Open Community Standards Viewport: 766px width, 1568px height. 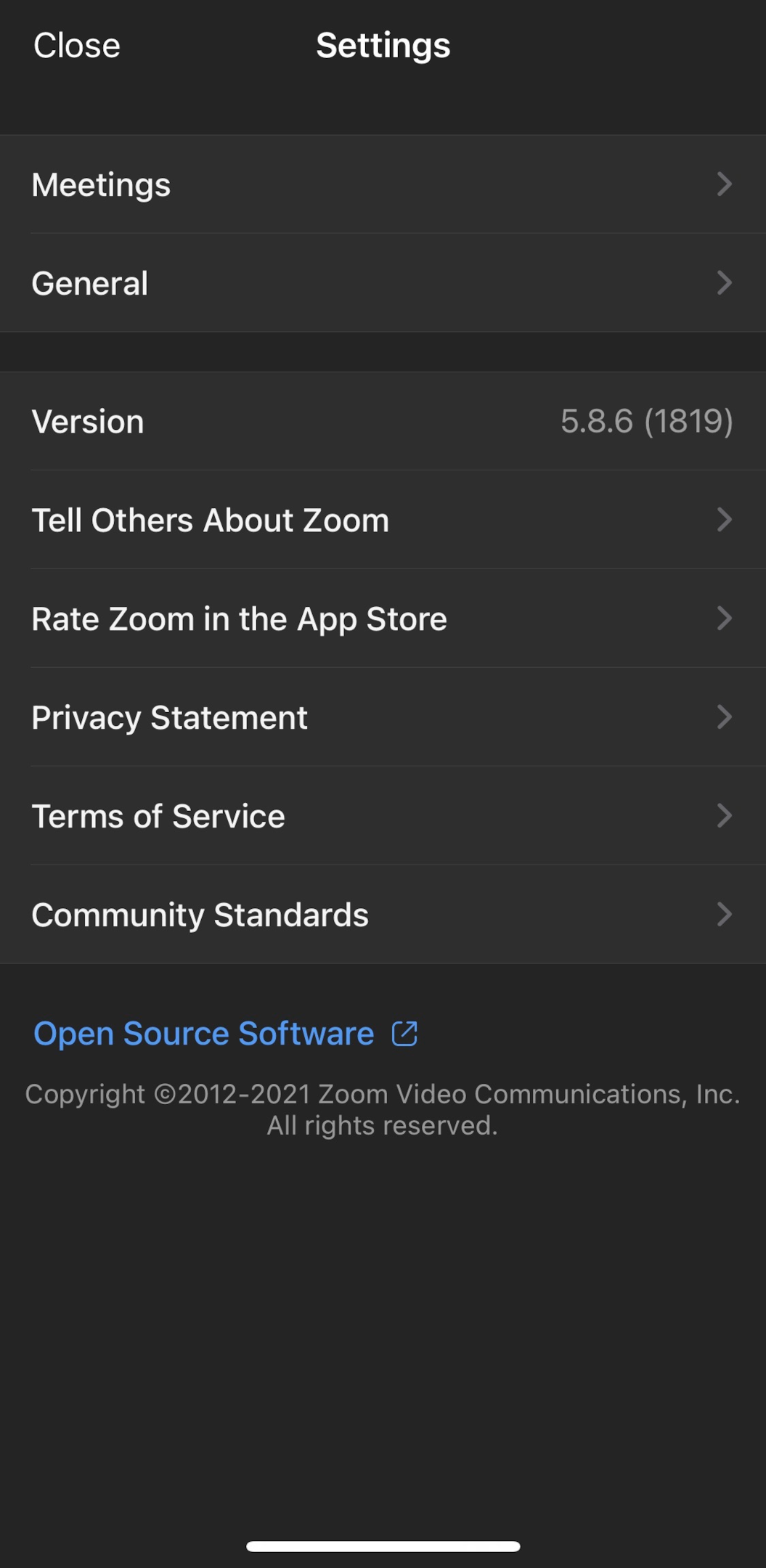[200, 915]
